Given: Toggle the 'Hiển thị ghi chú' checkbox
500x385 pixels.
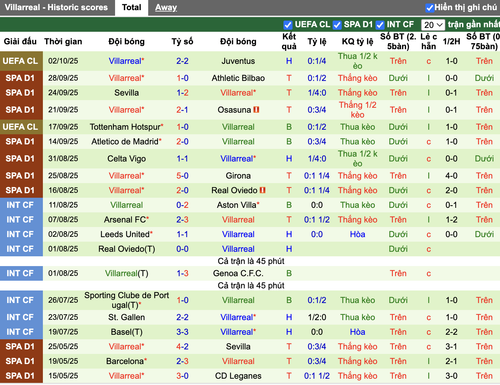Looking at the screenshot, I should tap(430, 8).
